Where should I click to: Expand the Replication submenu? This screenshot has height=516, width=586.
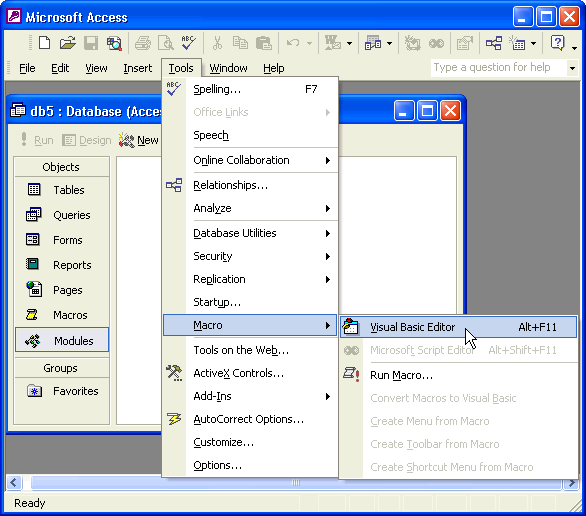click(x=250, y=279)
